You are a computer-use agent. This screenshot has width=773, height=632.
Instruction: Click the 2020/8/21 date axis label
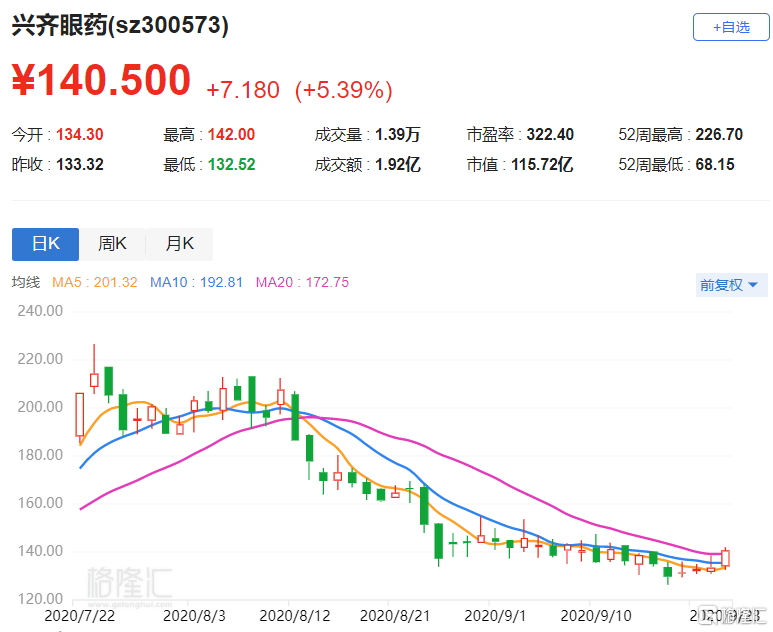(395, 616)
